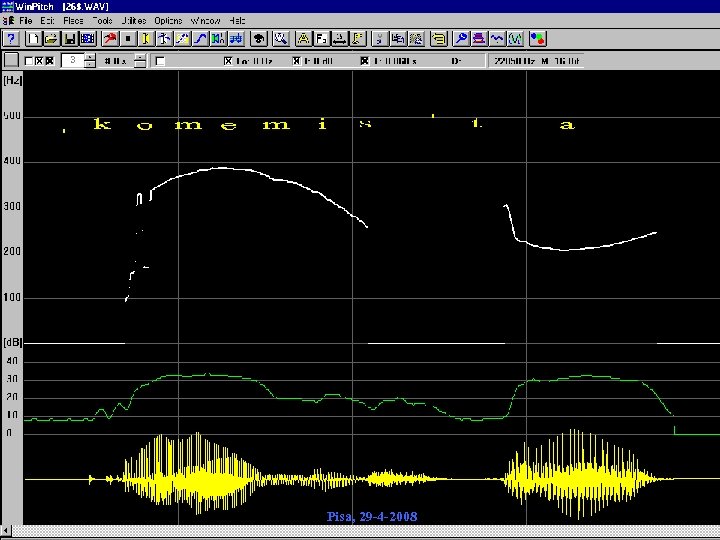Click the gray copy segments icon
The image size is (720, 540).
[398, 39]
